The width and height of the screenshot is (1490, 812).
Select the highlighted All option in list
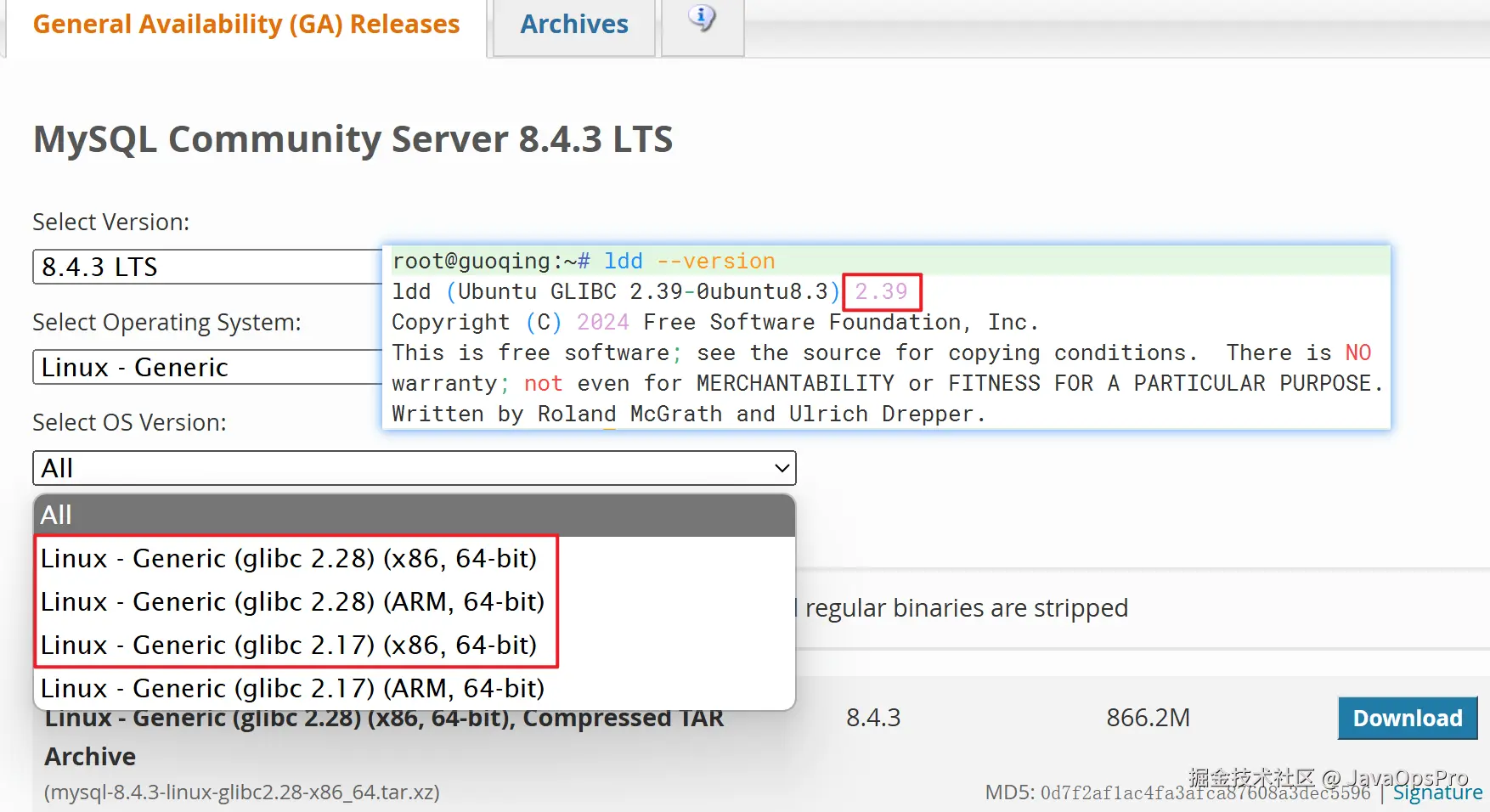415,515
